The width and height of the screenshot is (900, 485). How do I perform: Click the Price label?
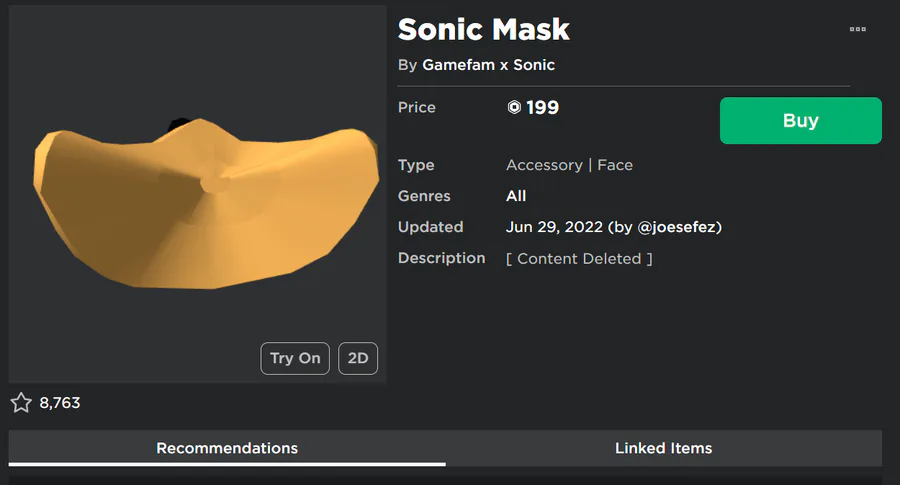417,107
